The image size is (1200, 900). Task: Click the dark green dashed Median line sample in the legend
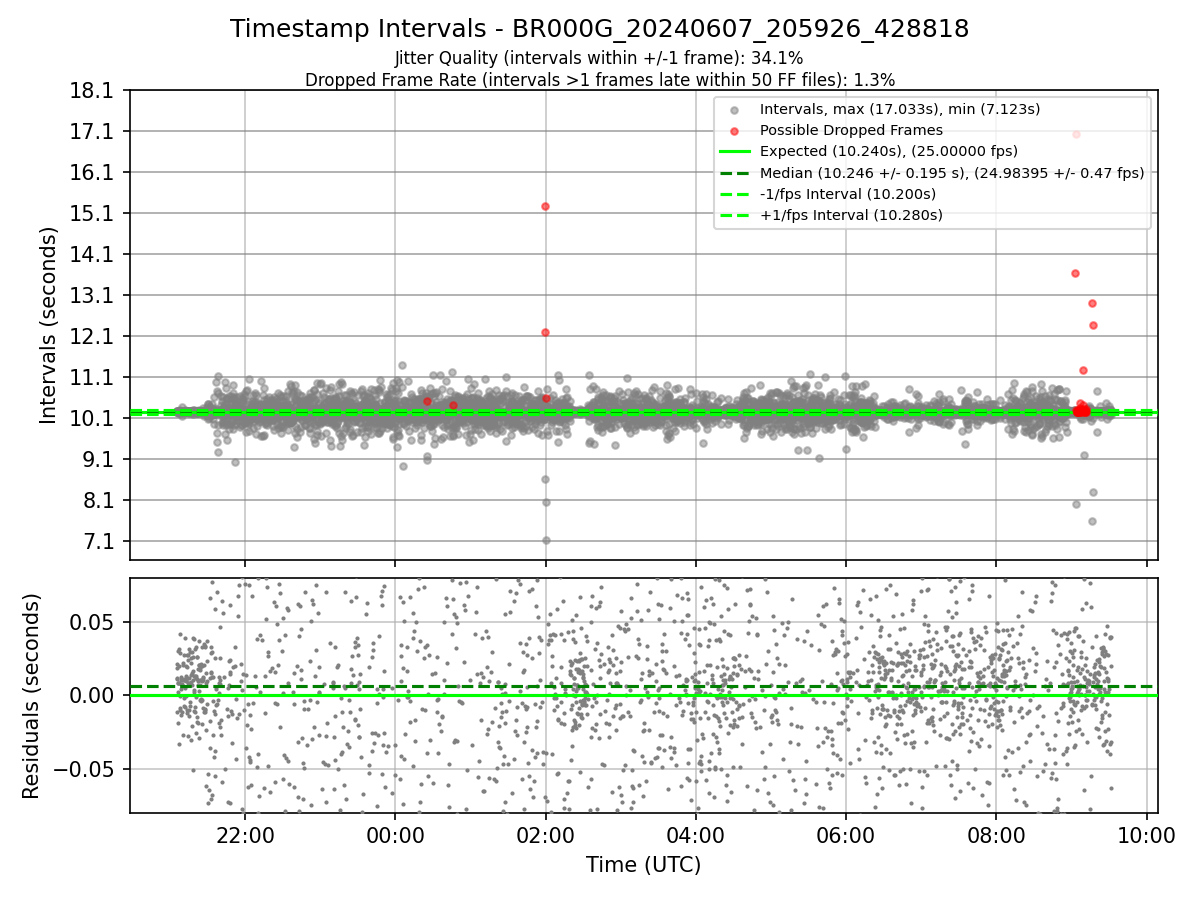pos(735,173)
